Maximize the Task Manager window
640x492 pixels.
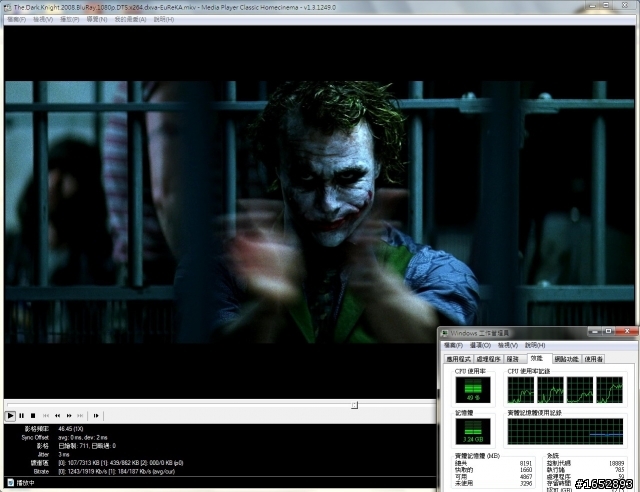pos(608,331)
